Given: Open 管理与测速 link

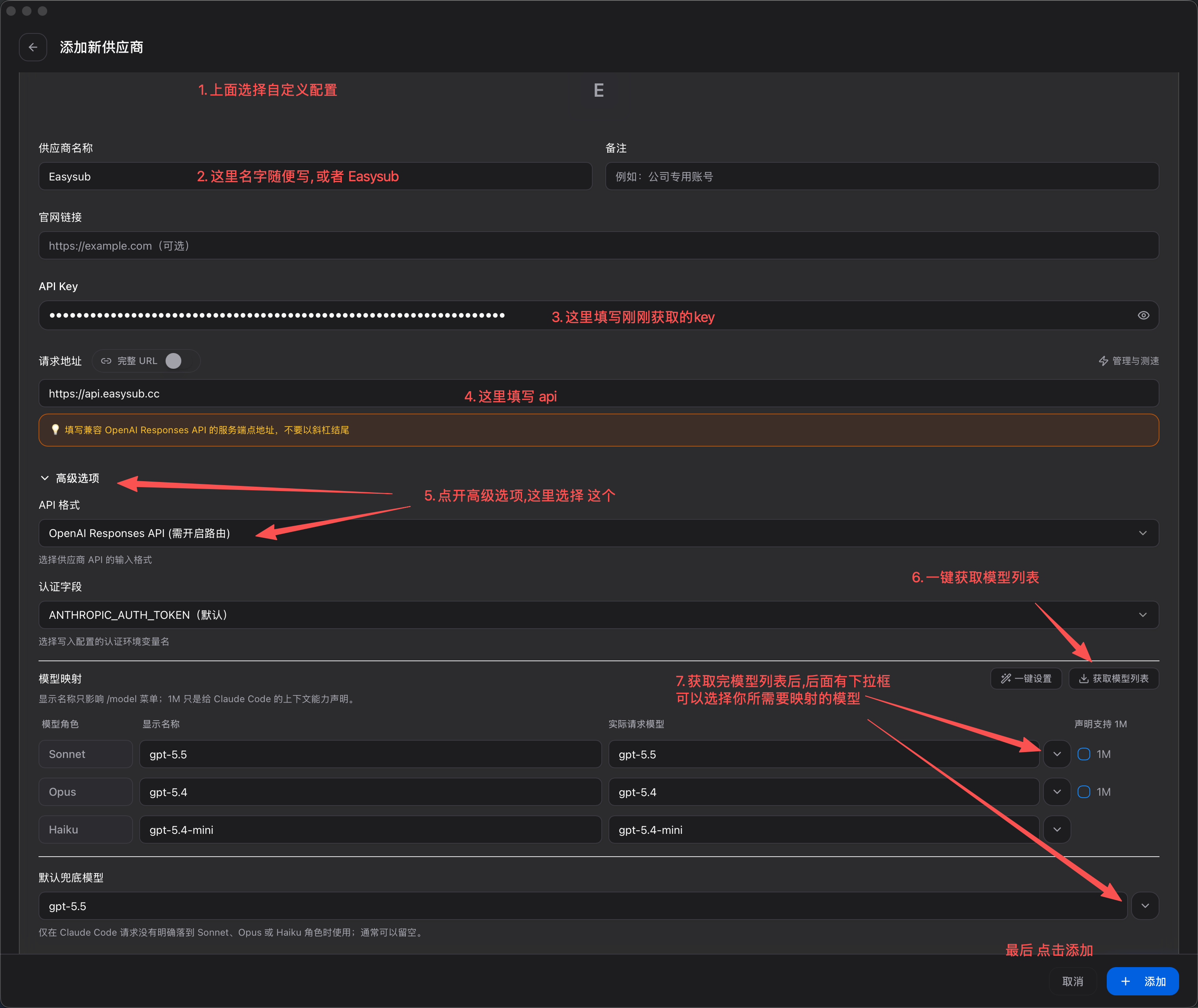Looking at the screenshot, I should click(1129, 361).
